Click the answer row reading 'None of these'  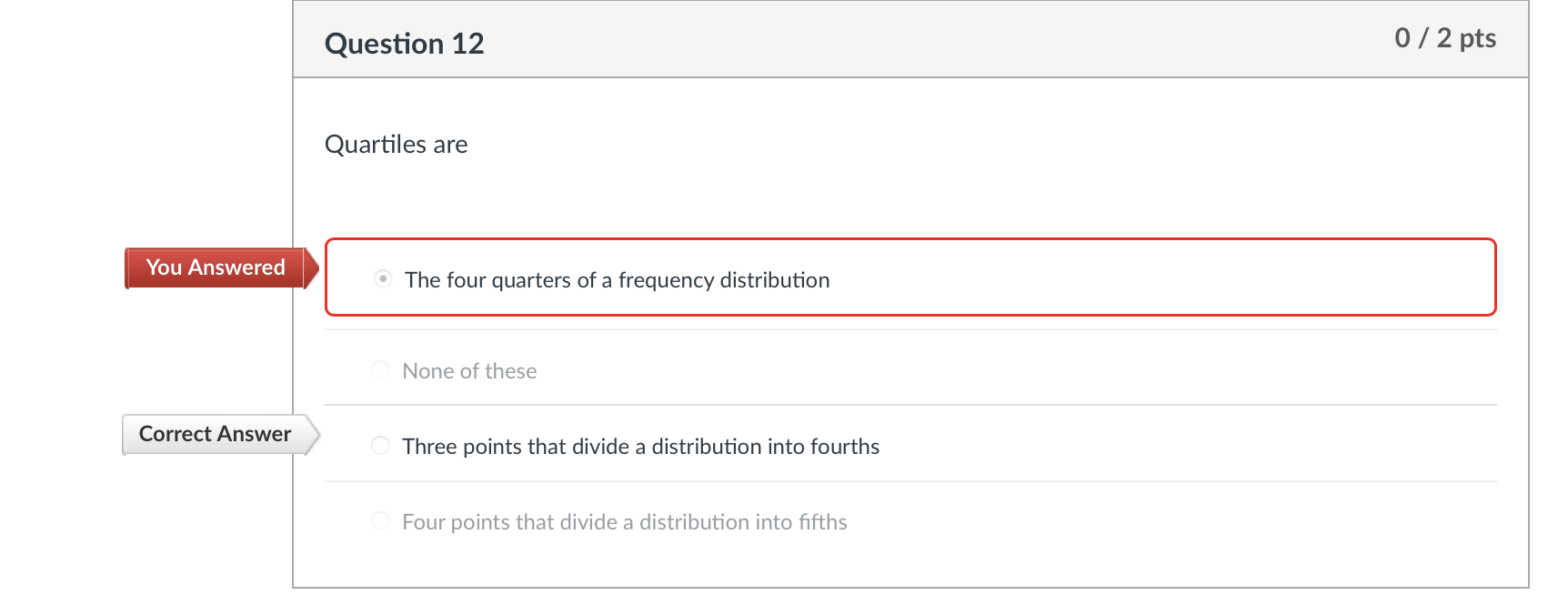click(x=469, y=370)
